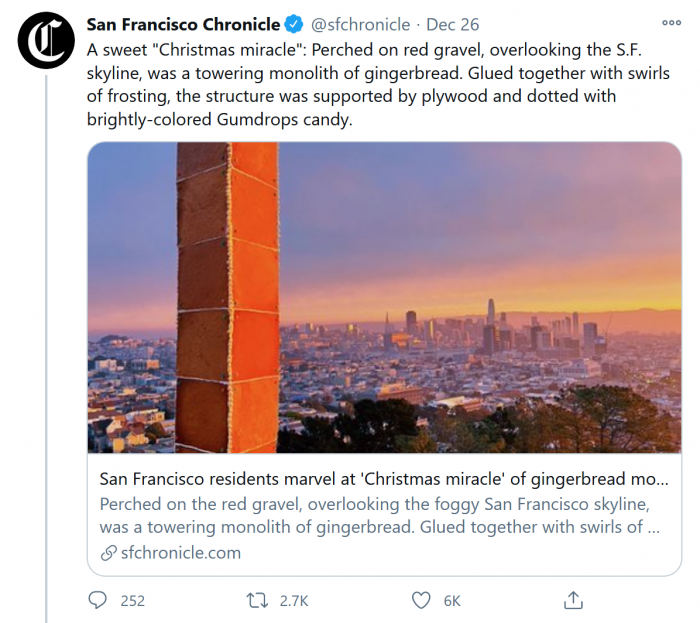Viewport: 700px width, 623px height.
Task: Click the San Francisco Chronicle profile avatar
Action: pos(47,40)
